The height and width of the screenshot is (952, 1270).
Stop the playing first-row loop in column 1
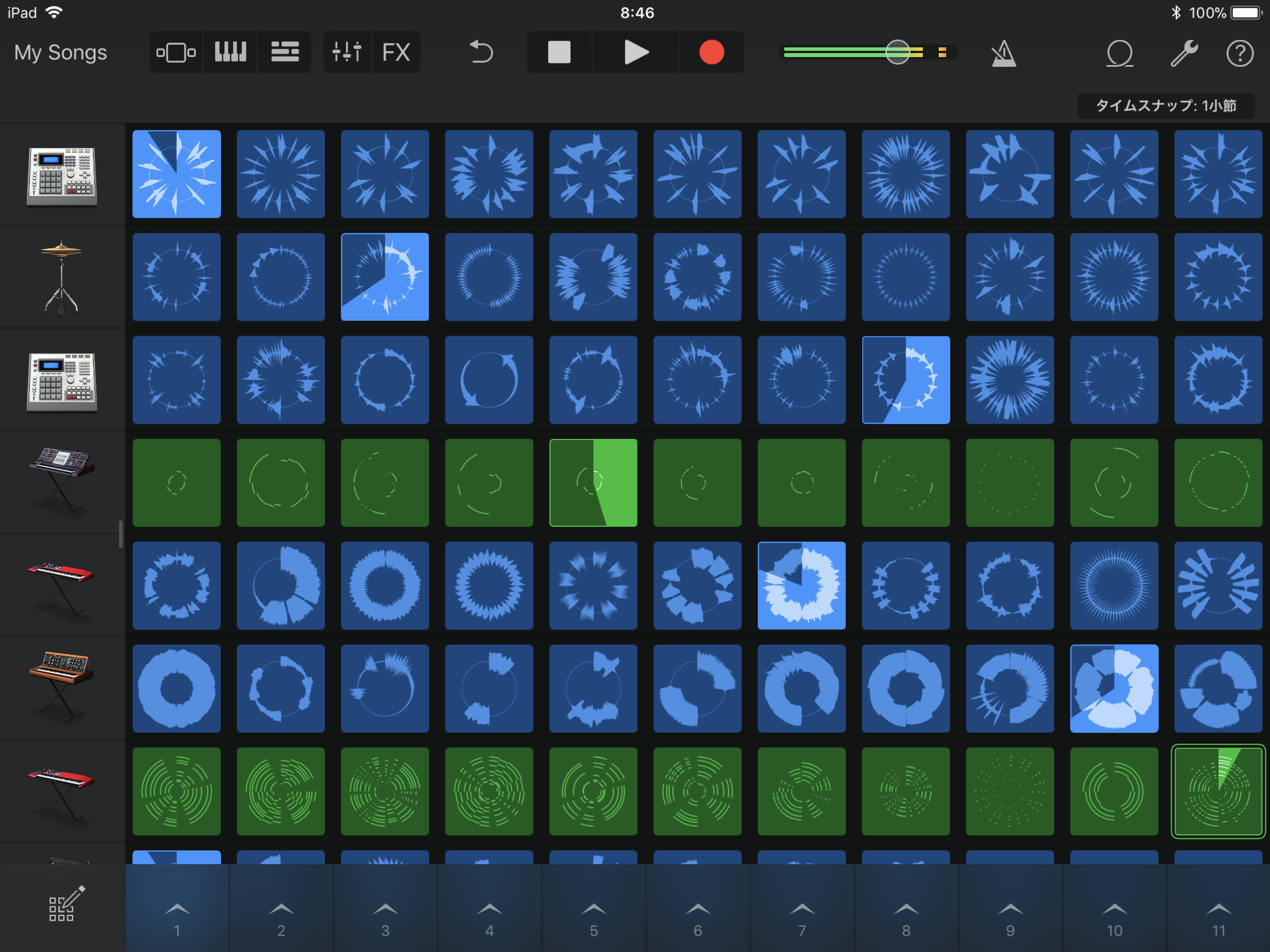coord(177,174)
